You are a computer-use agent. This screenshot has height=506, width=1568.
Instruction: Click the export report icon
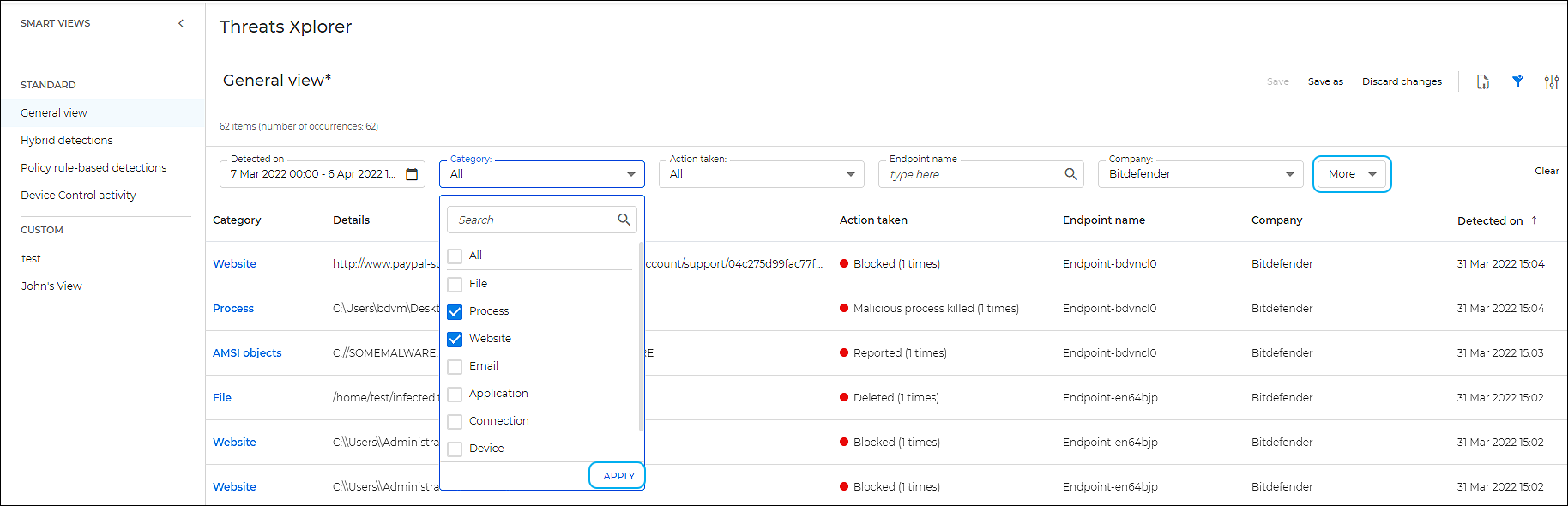tap(1482, 82)
